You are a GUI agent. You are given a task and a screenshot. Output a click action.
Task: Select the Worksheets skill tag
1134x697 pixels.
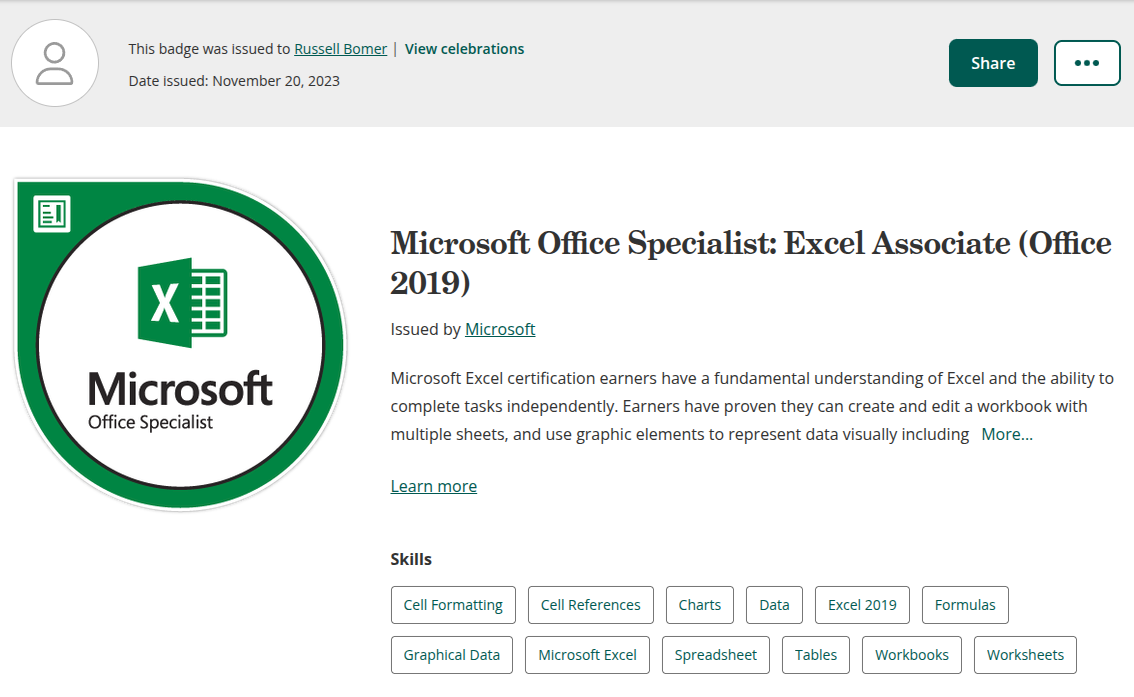pos(1026,655)
